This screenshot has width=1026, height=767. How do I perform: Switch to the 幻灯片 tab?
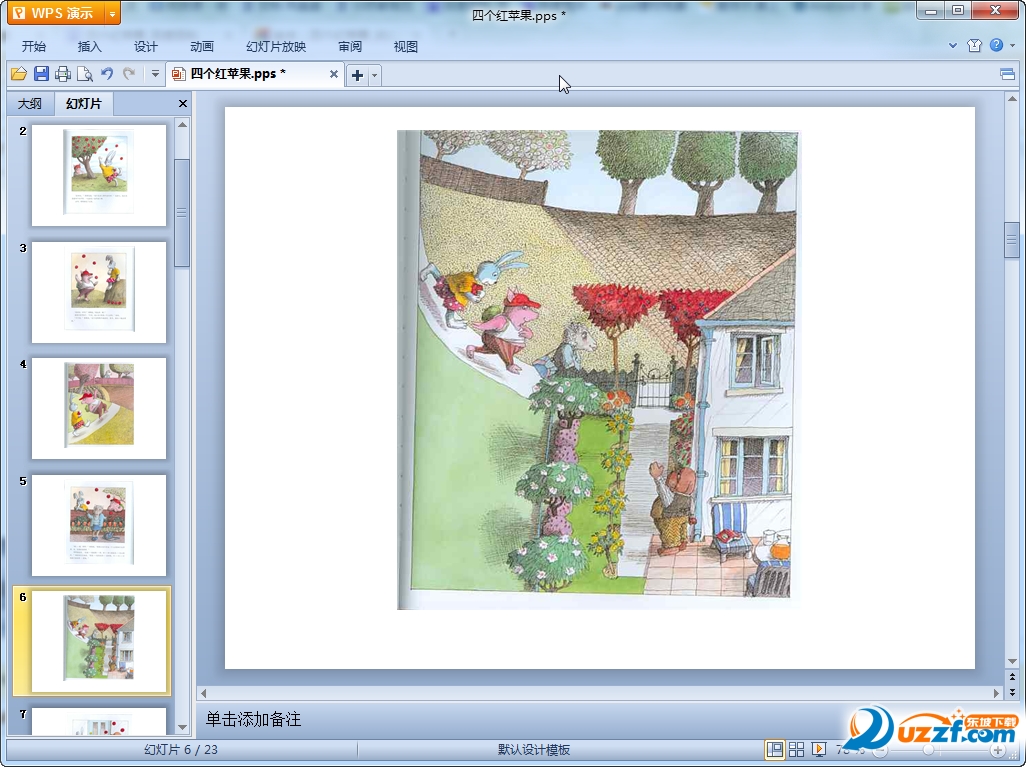(x=84, y=103)
